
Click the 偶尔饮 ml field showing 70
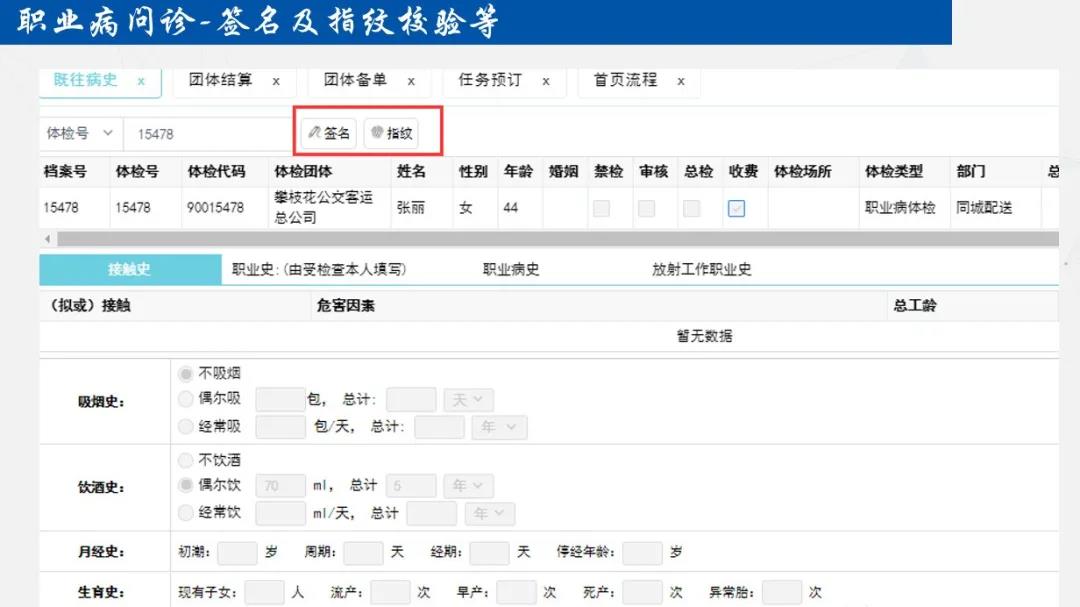tap(280, 486)
